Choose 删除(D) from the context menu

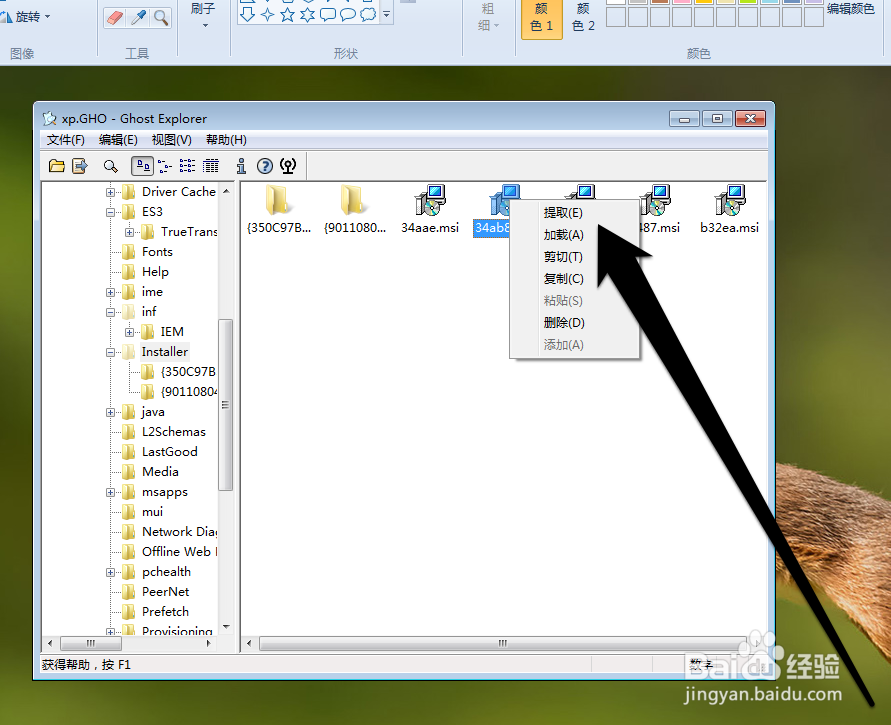(574, 323)
